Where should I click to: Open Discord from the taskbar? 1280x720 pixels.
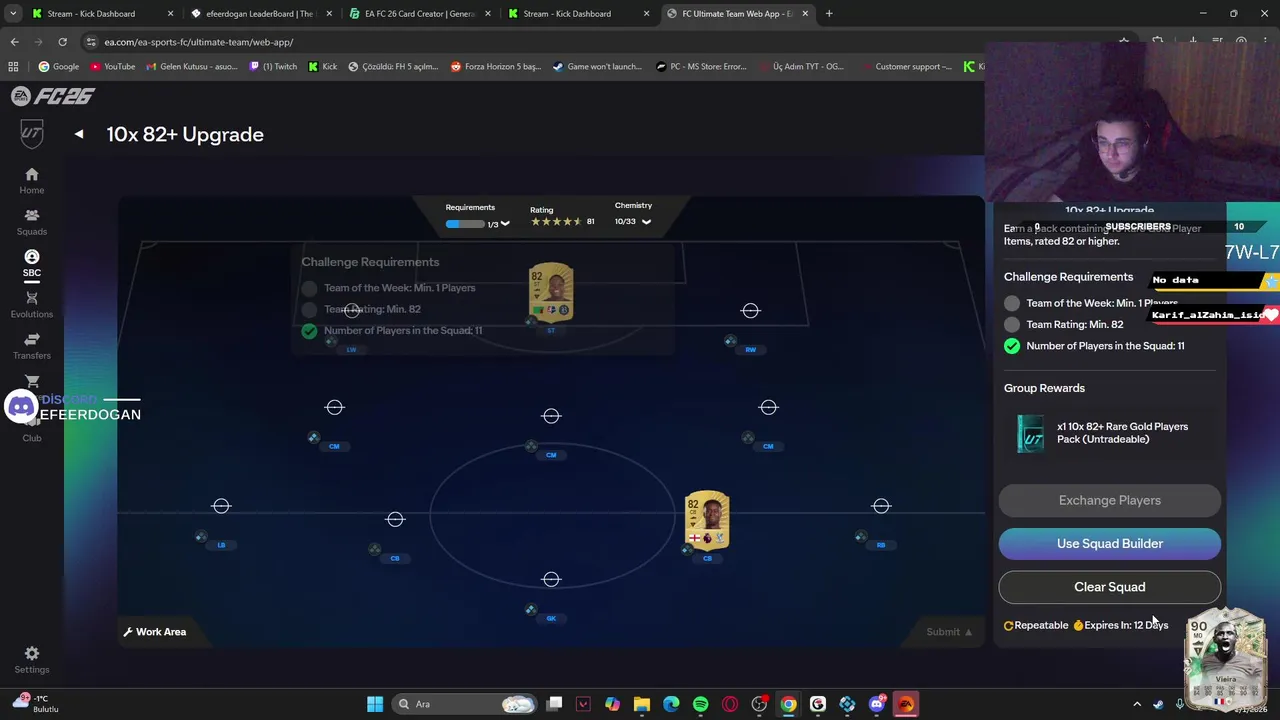[x=877, y=704]
